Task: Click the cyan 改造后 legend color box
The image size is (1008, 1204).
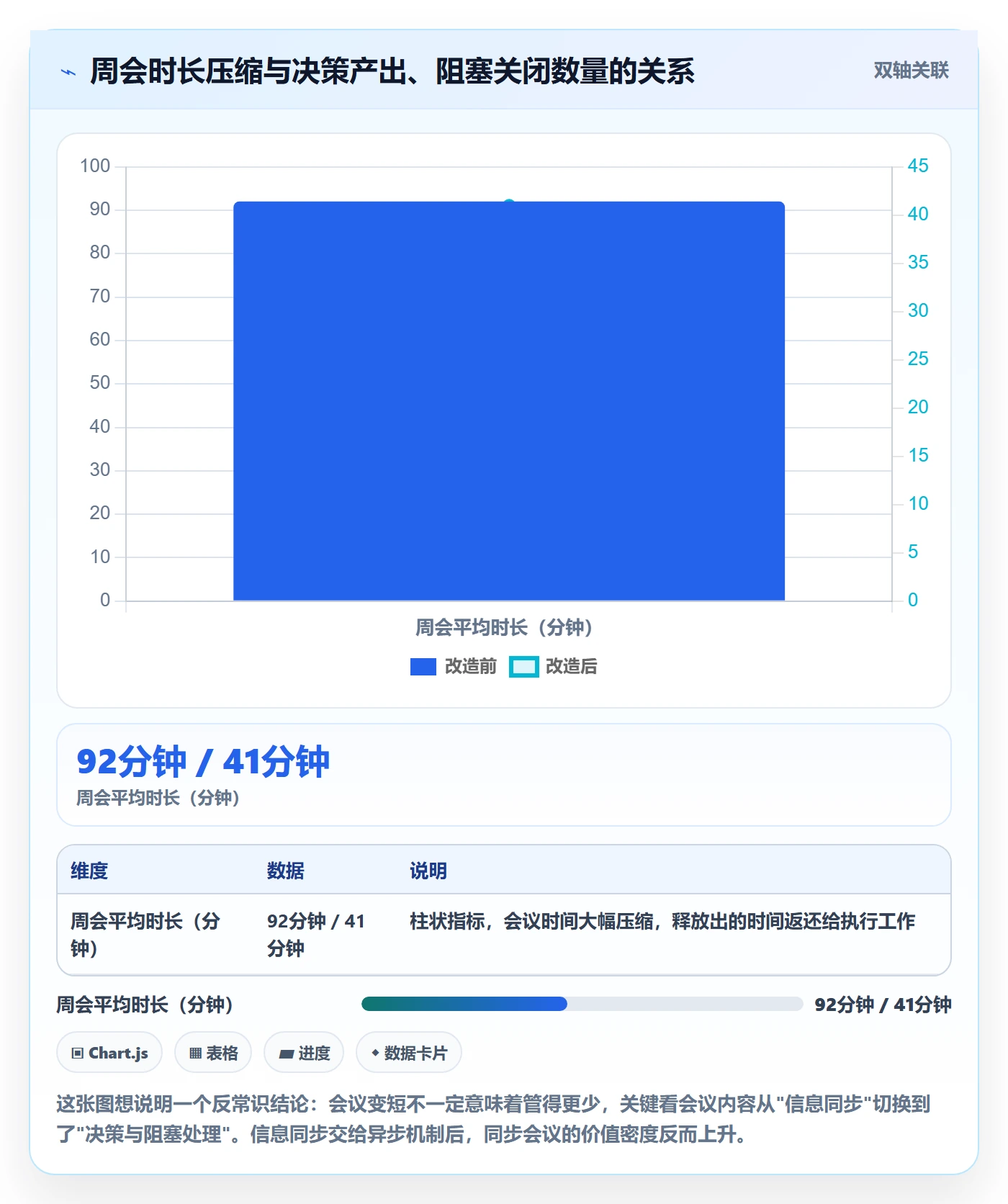Action: [x=523, y=667]
